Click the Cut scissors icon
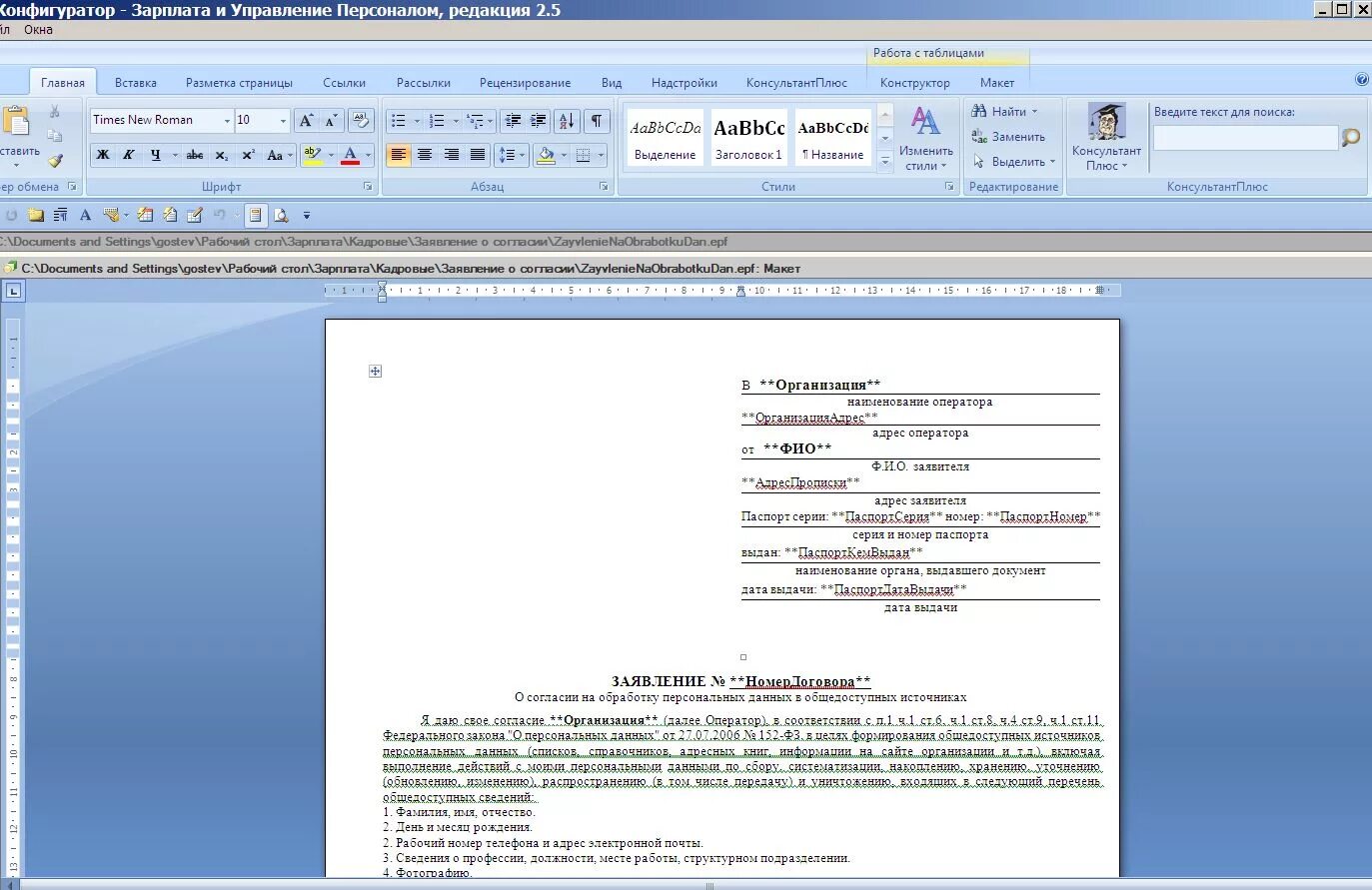The width and height of the screenshot is (1372, 890). tap(55, 112)
